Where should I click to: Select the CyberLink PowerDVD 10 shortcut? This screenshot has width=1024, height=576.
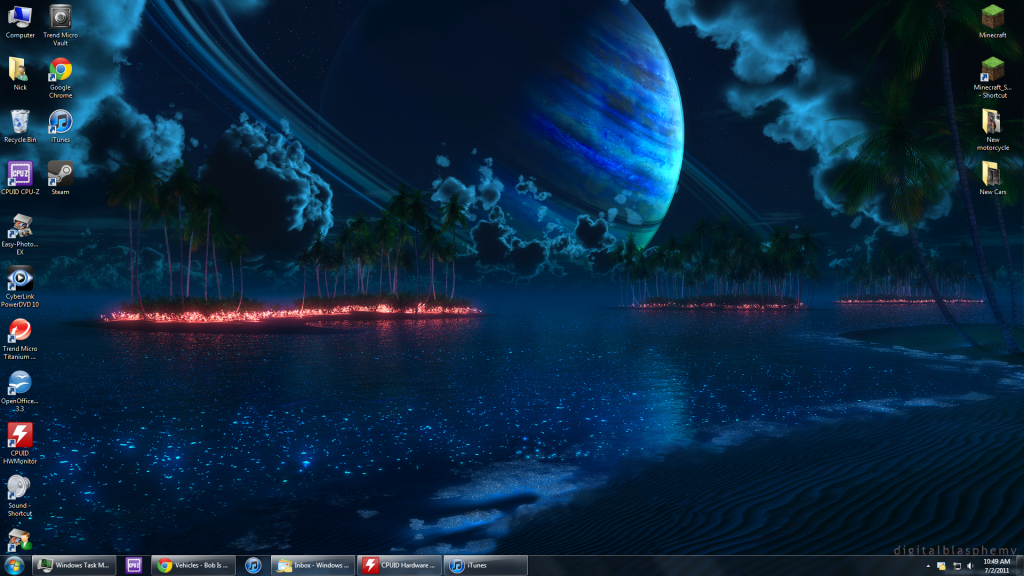(x=20, y=287)
